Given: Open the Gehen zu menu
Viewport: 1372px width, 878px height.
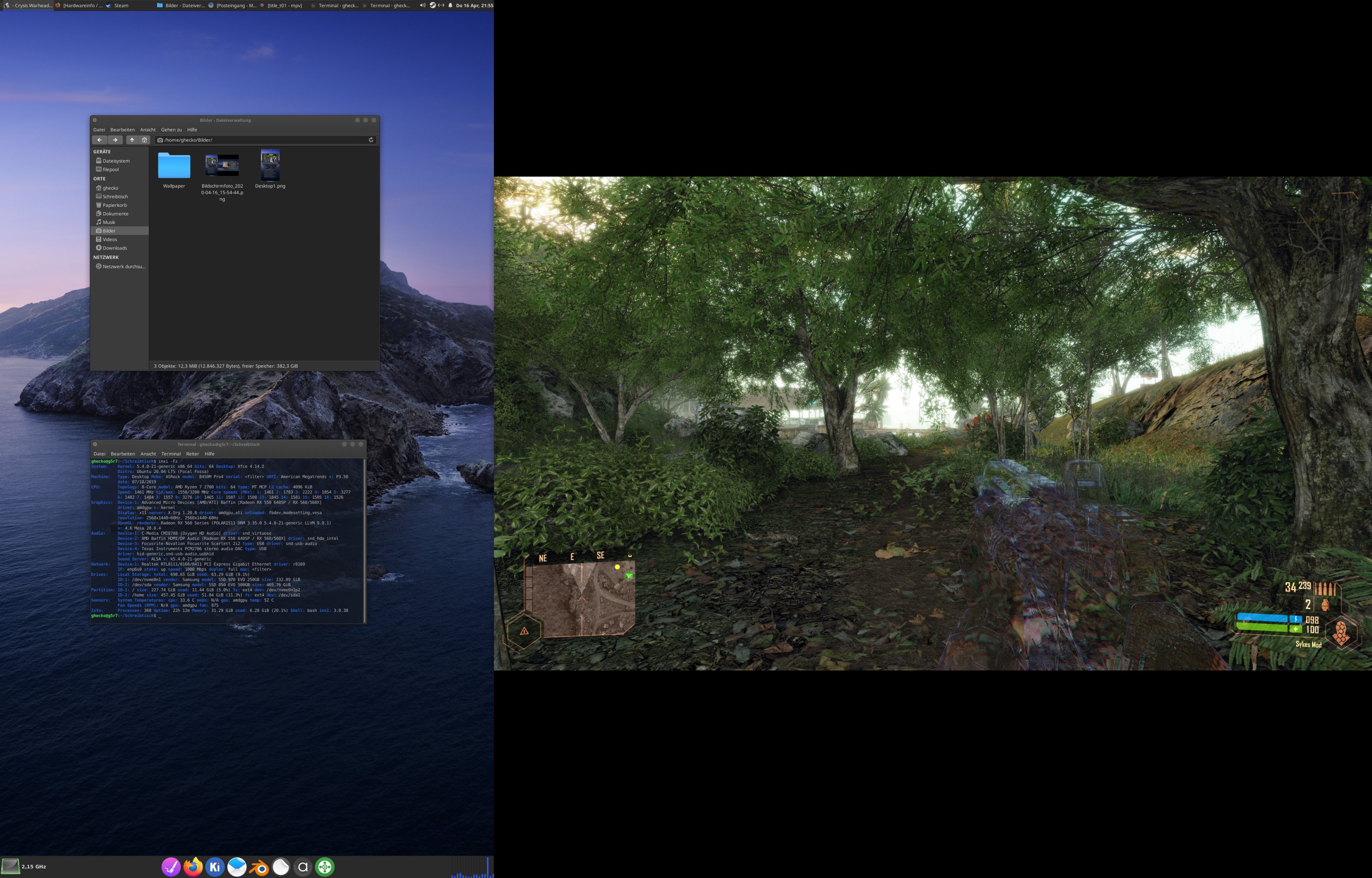Looking at the screenshot, I should pyautogui.click(x=171, y=129).
